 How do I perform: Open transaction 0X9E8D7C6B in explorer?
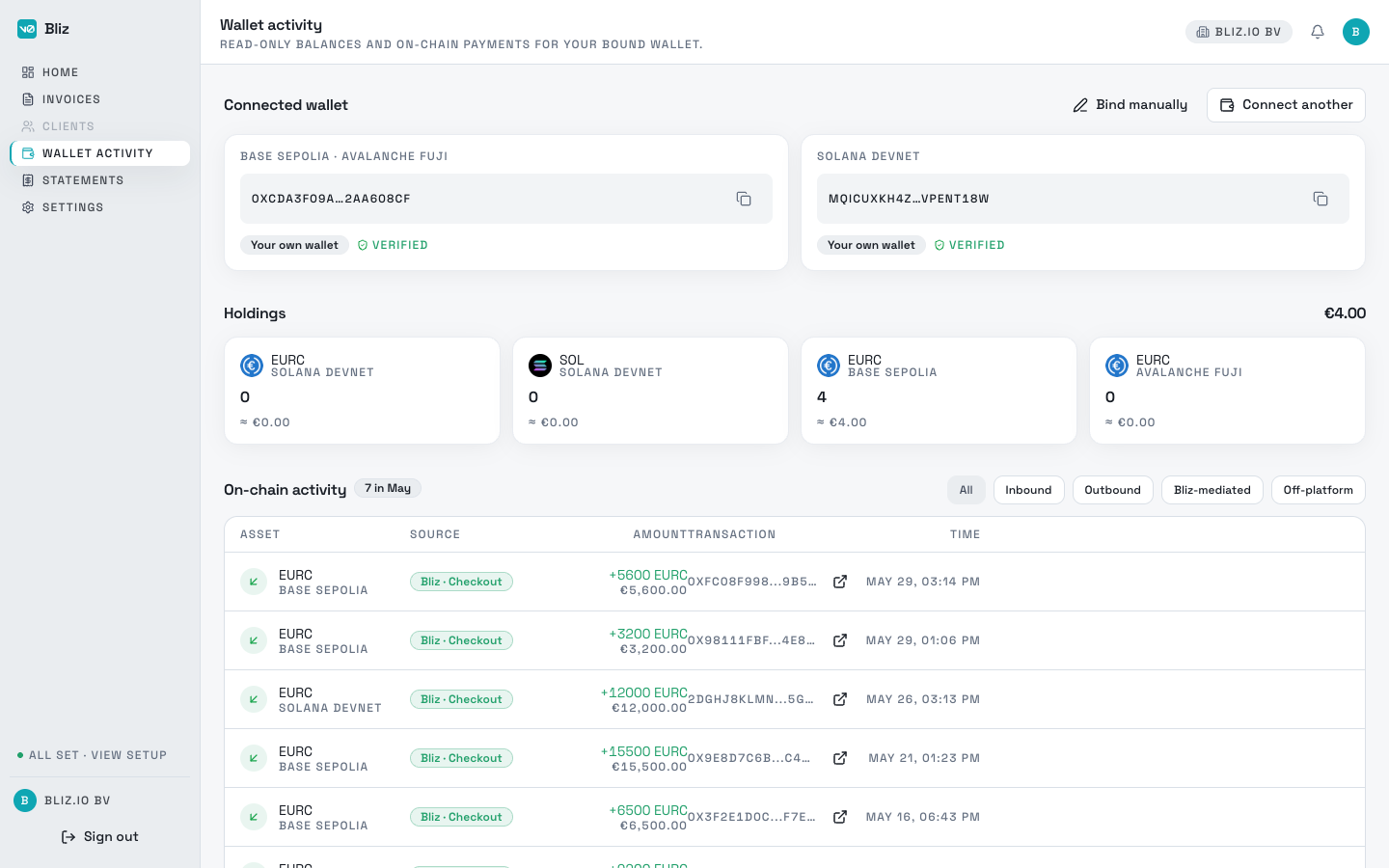pos(840,758)
